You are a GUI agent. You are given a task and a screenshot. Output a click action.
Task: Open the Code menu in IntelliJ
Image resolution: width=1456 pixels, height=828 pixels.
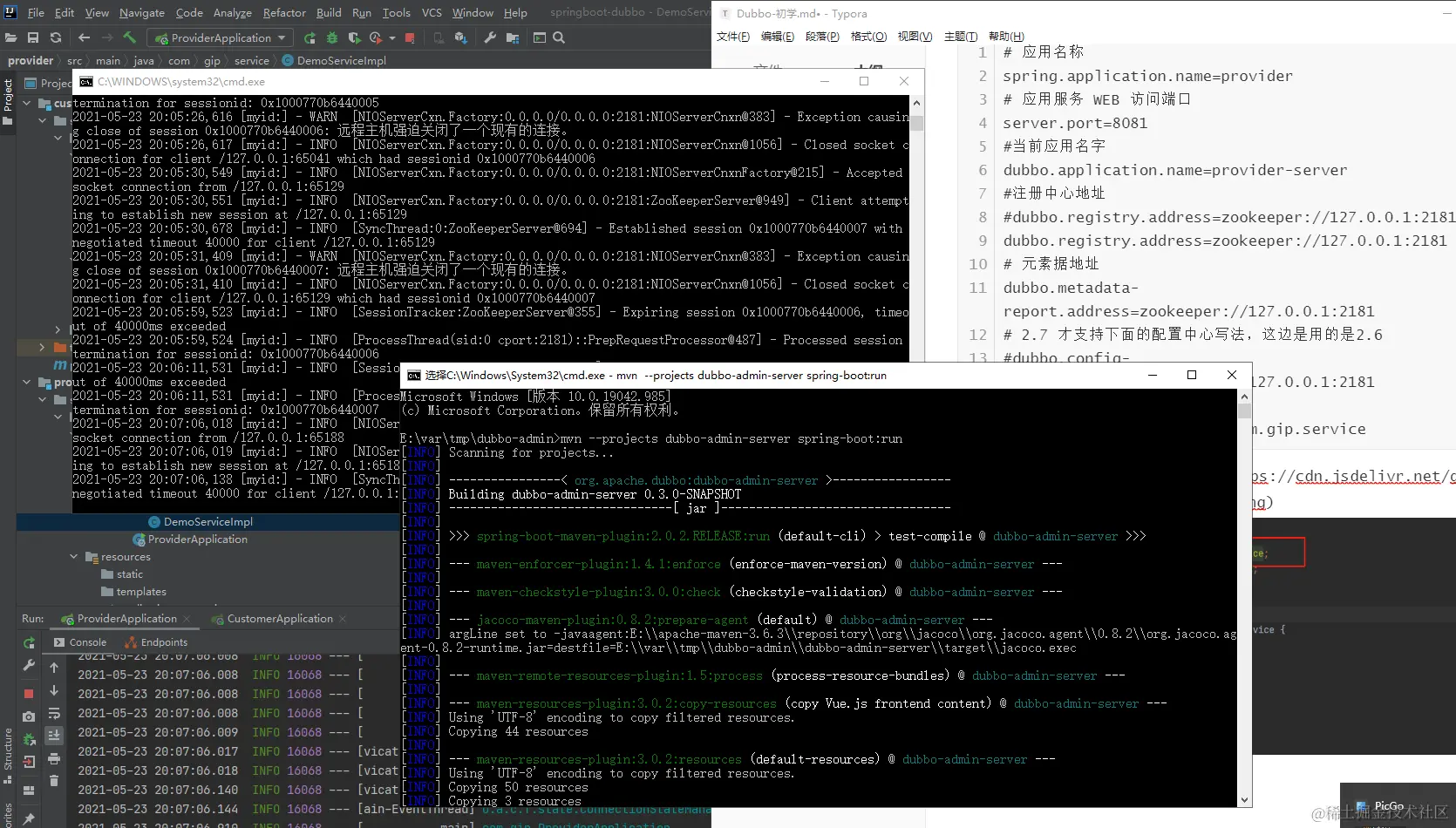[x=189, y=13]
